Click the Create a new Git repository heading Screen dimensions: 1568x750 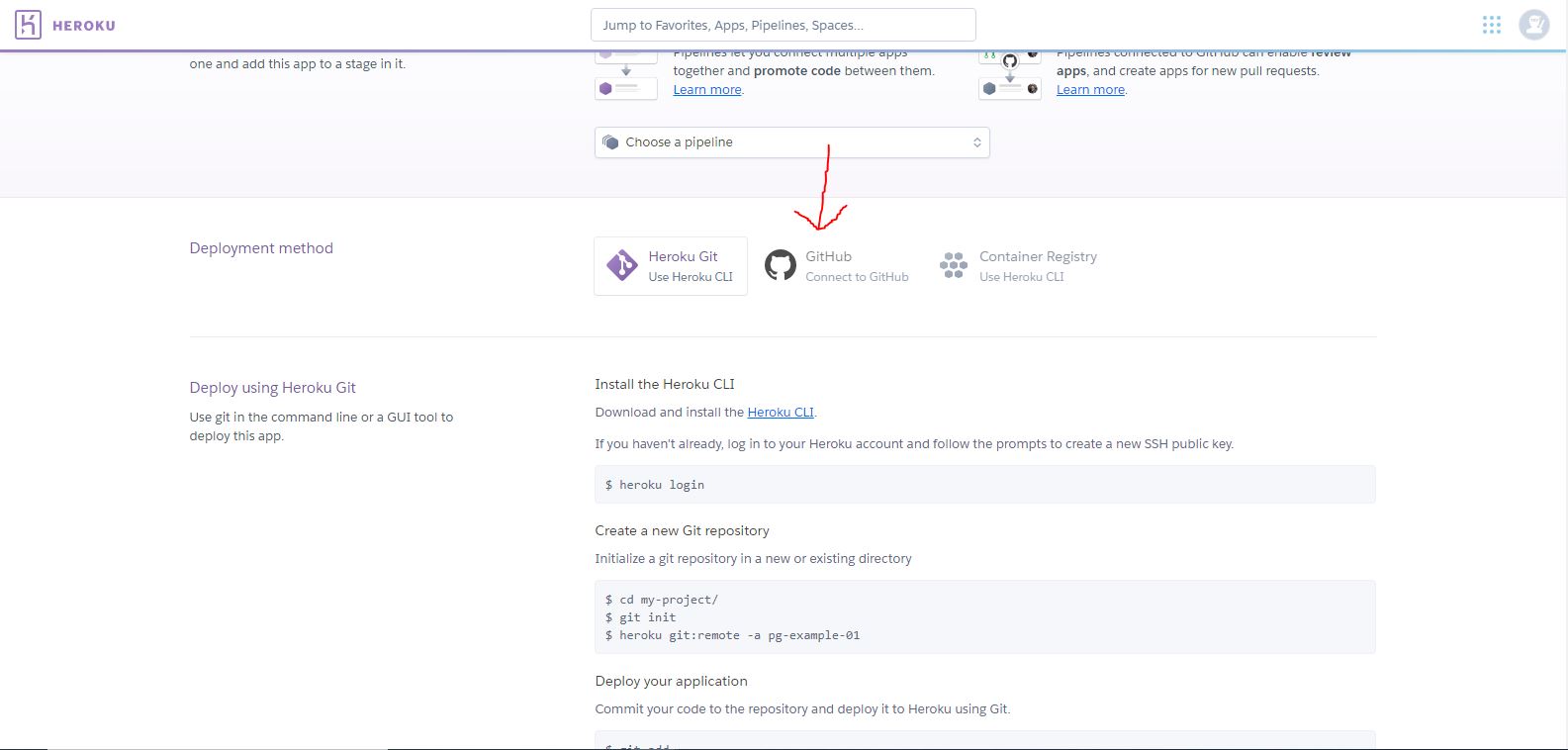pos(682,530)
